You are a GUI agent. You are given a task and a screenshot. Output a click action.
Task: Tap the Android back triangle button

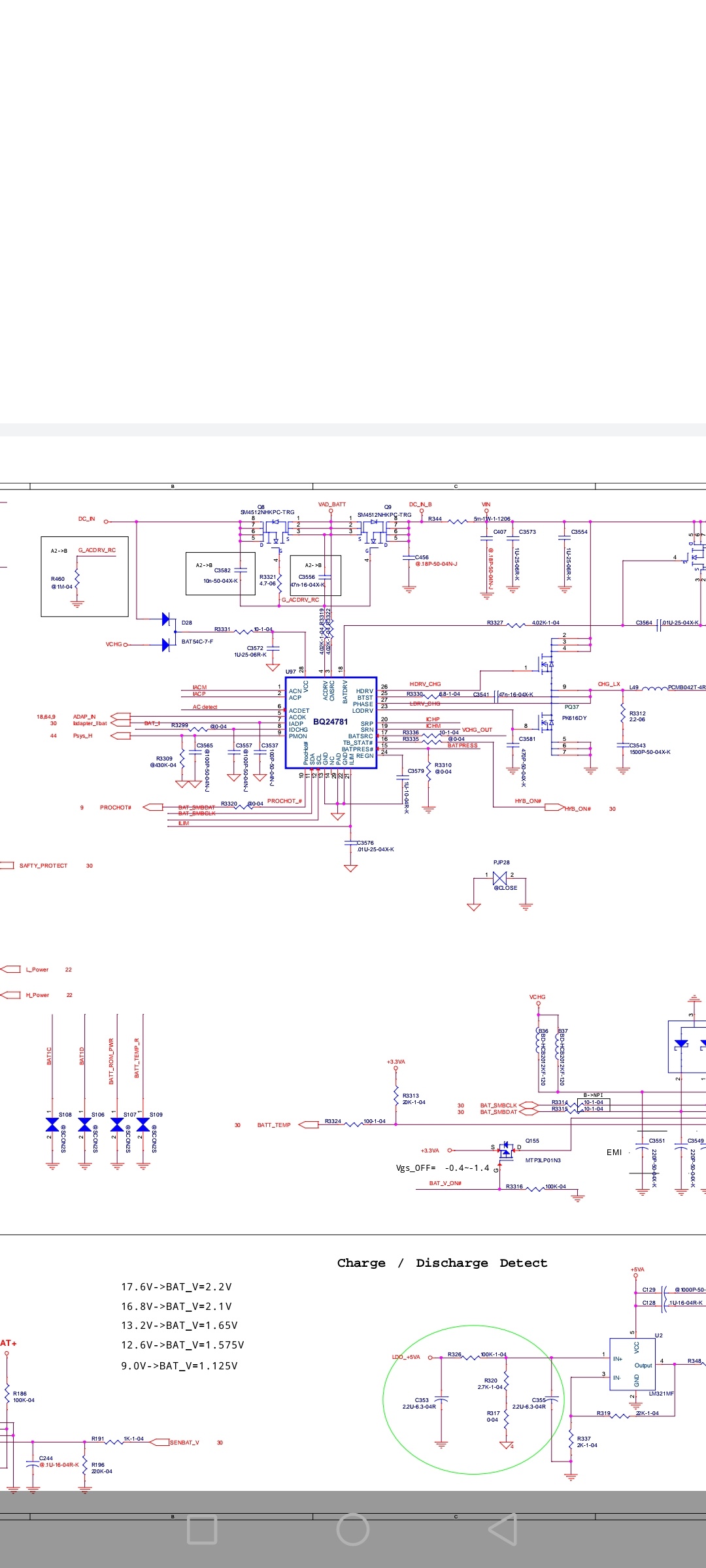(503, 1529)
